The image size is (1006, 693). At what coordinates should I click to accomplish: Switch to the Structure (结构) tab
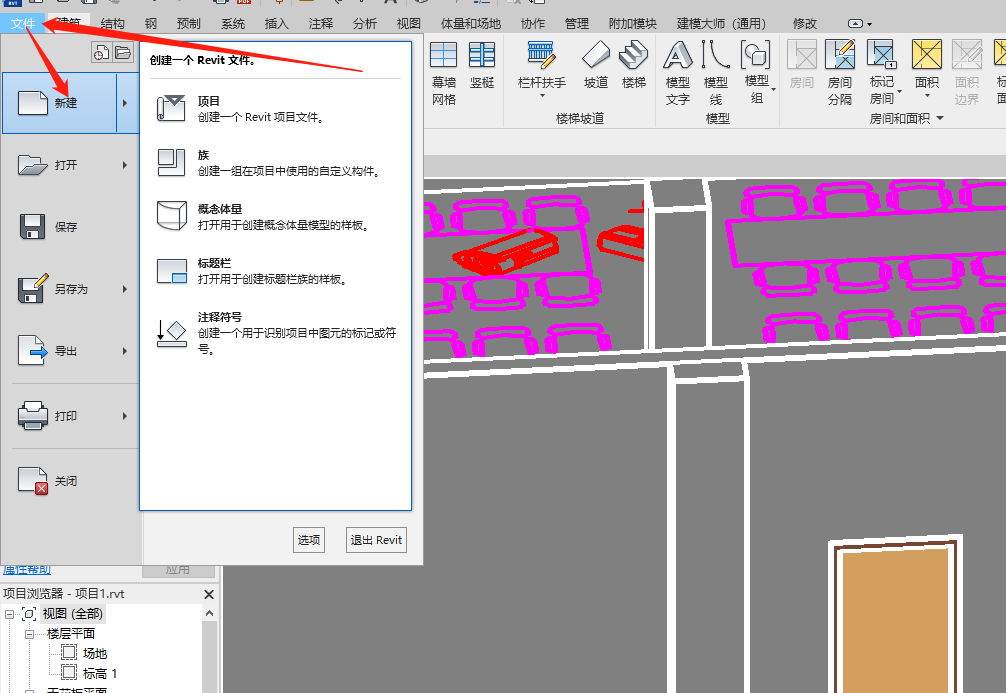click(x=112, y=24)
